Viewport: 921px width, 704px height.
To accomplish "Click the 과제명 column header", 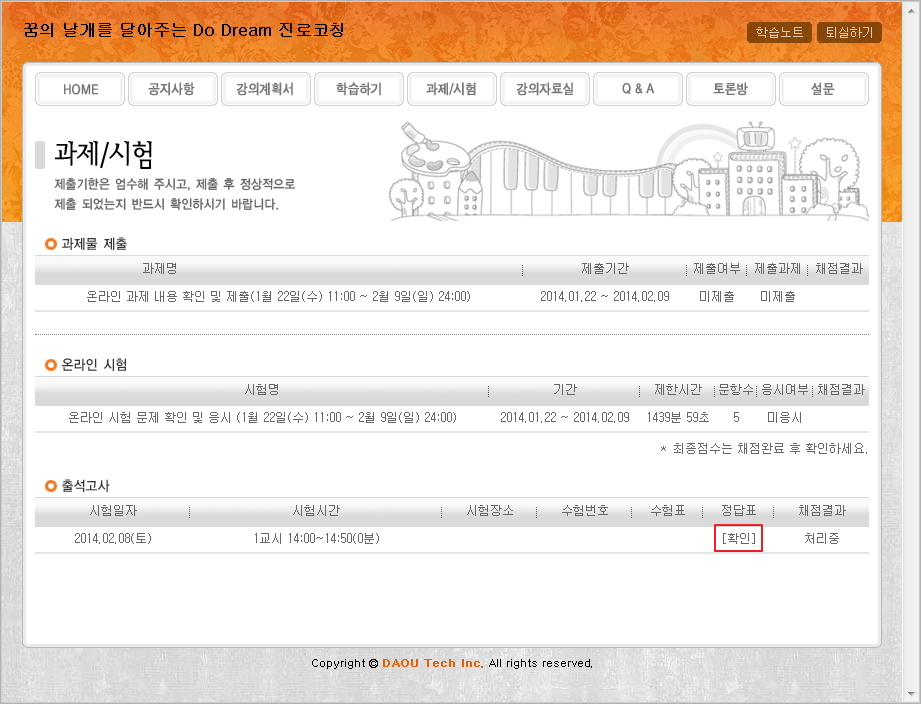I will pyautogui.click(x=159, y=268).
